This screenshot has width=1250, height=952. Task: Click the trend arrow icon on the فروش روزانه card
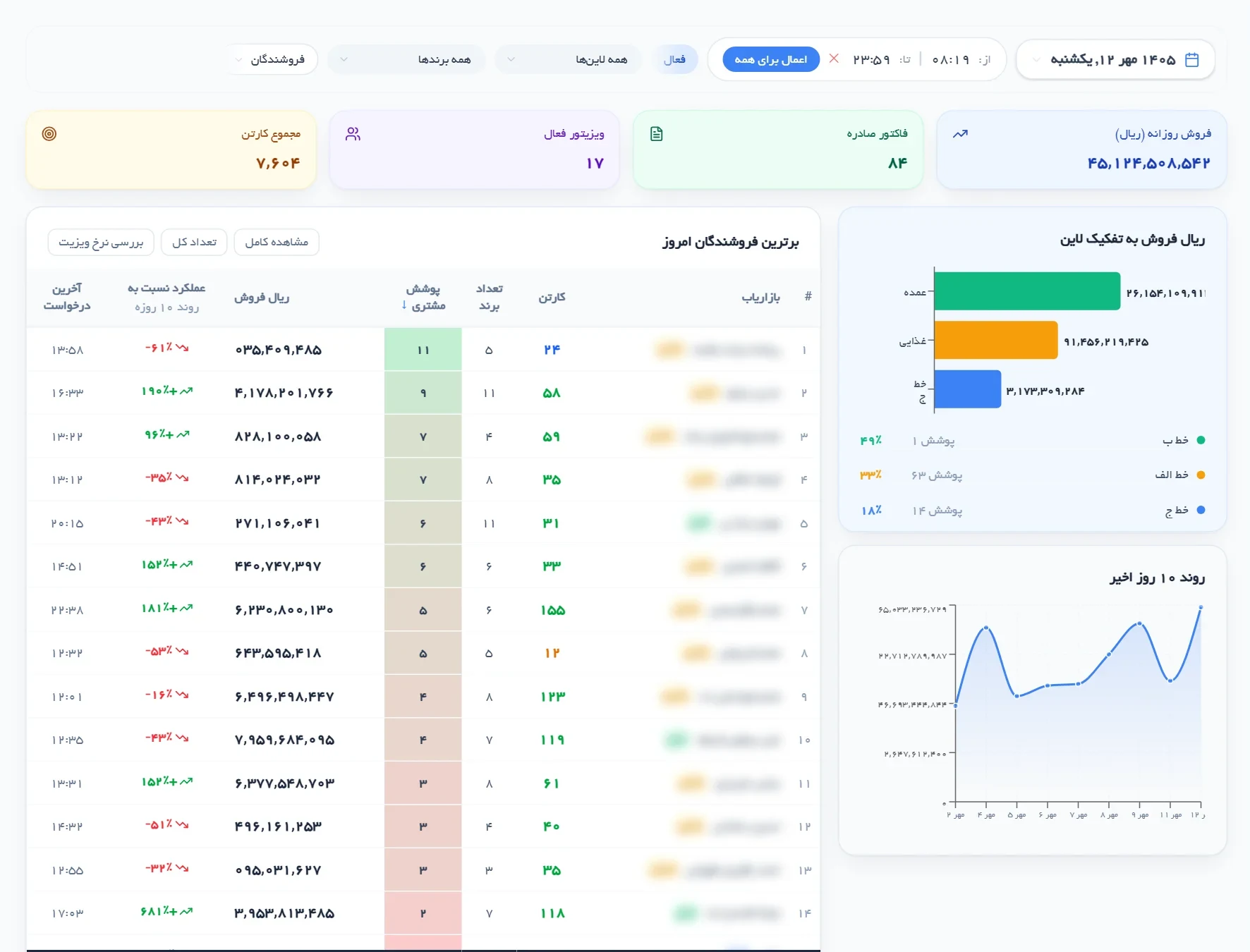click(960, 134)
